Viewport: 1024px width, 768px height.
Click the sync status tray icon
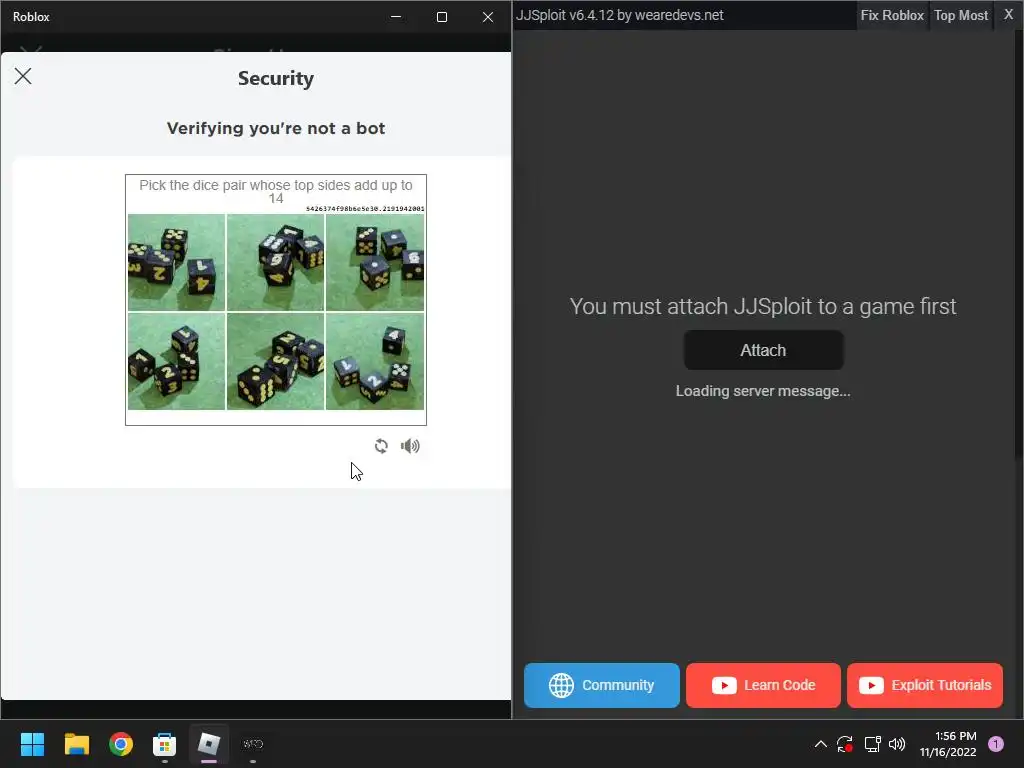845,744
